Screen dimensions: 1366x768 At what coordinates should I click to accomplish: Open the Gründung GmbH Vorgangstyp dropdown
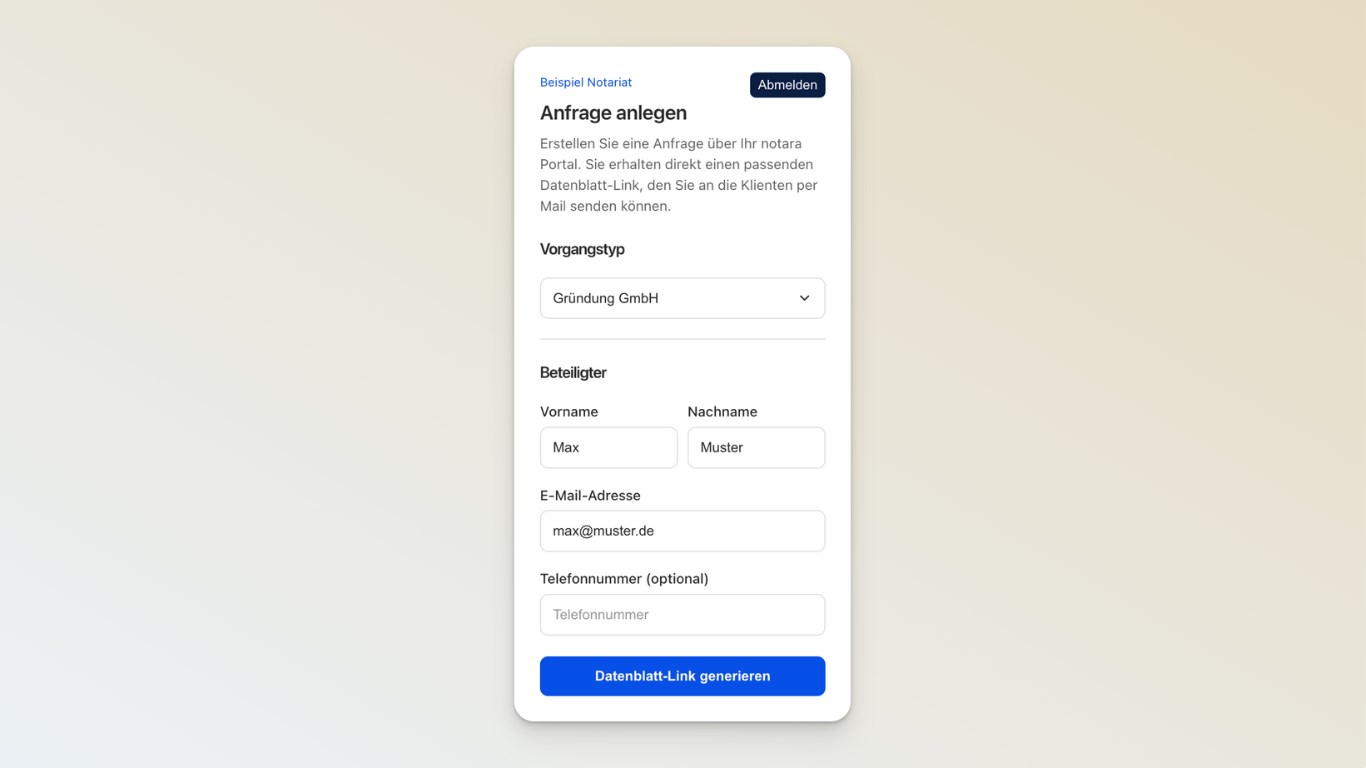(x=682, y=298)
